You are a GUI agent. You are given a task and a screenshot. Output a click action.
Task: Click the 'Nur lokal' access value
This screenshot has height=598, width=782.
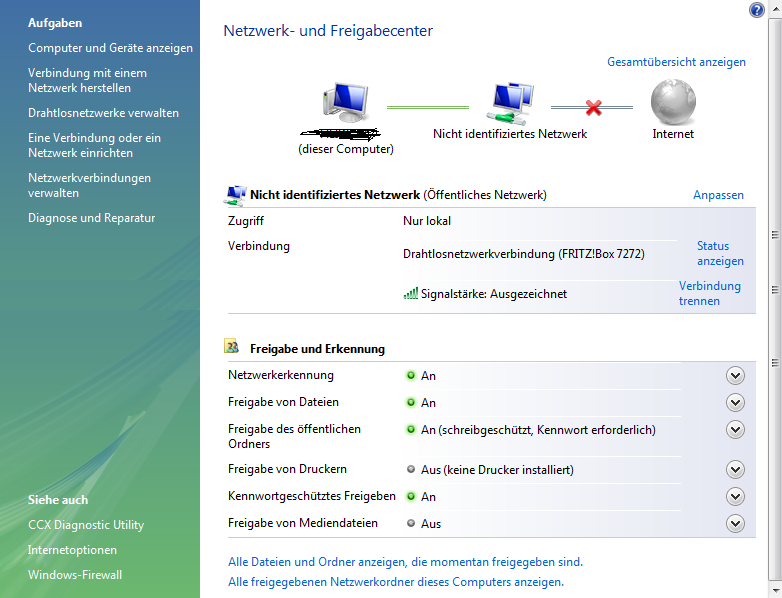(427, 221)
